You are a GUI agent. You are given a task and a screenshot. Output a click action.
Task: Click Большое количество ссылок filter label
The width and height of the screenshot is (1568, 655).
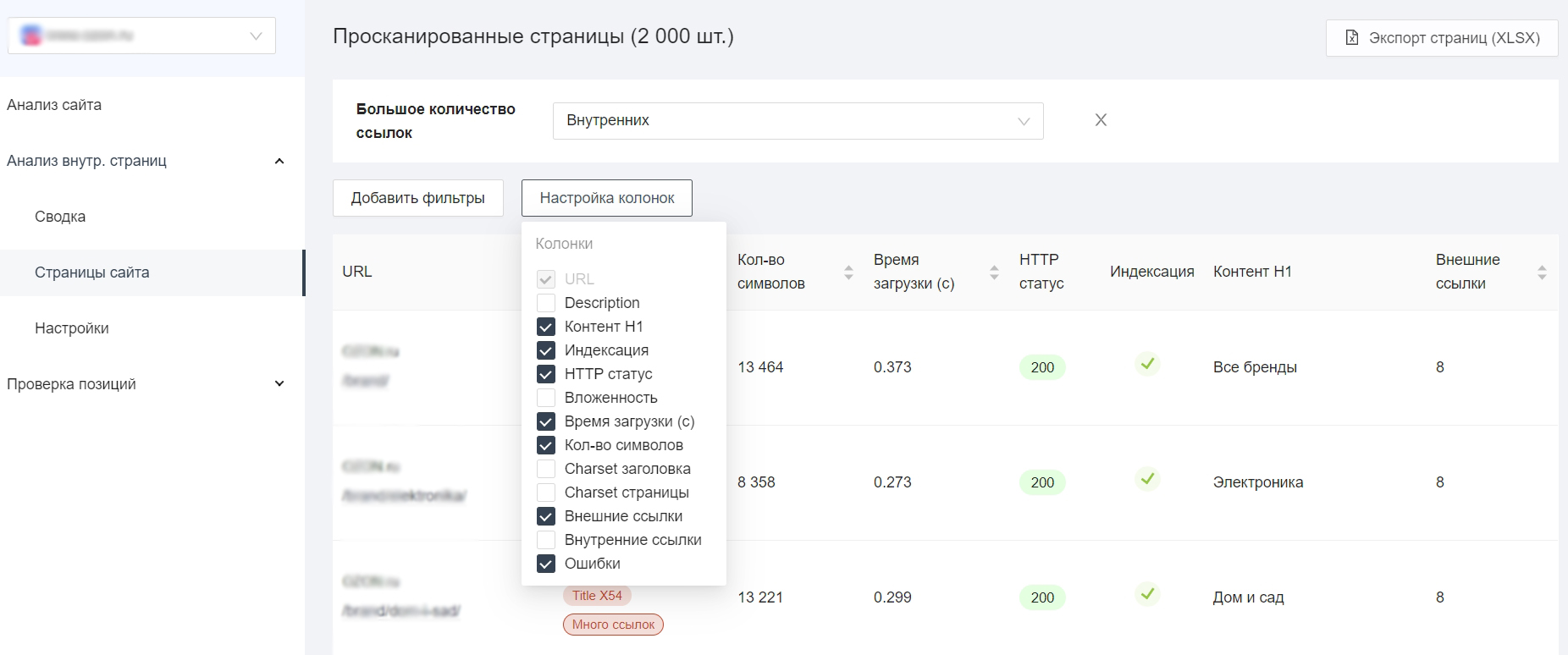[436, 121]
